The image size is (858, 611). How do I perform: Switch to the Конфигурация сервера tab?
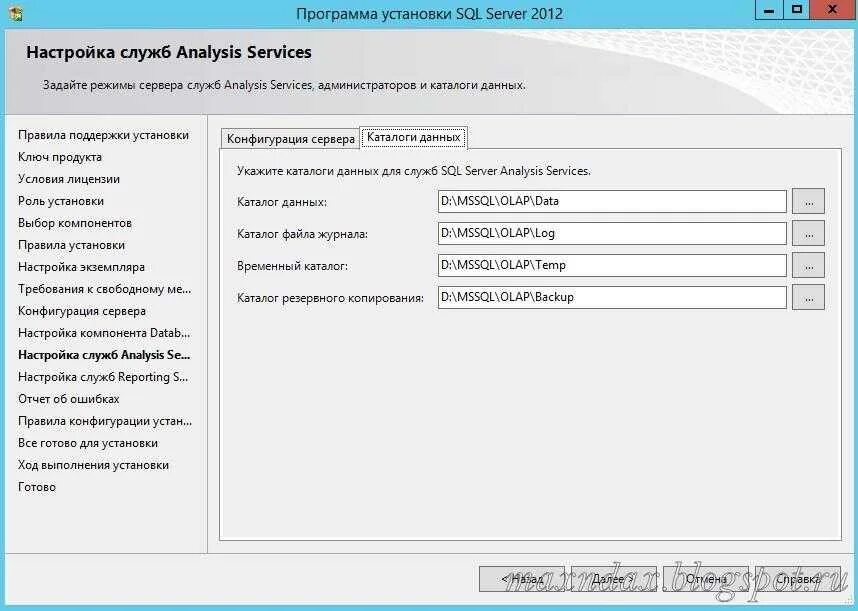(x=291, y=139)
